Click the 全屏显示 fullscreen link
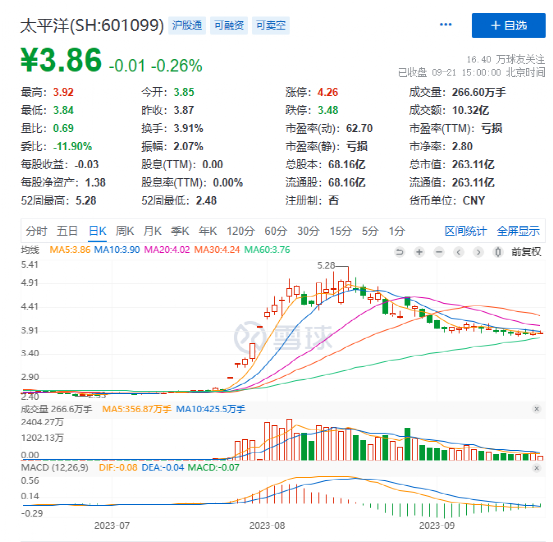This screenshot has width=553, height=542. [518, 231]
